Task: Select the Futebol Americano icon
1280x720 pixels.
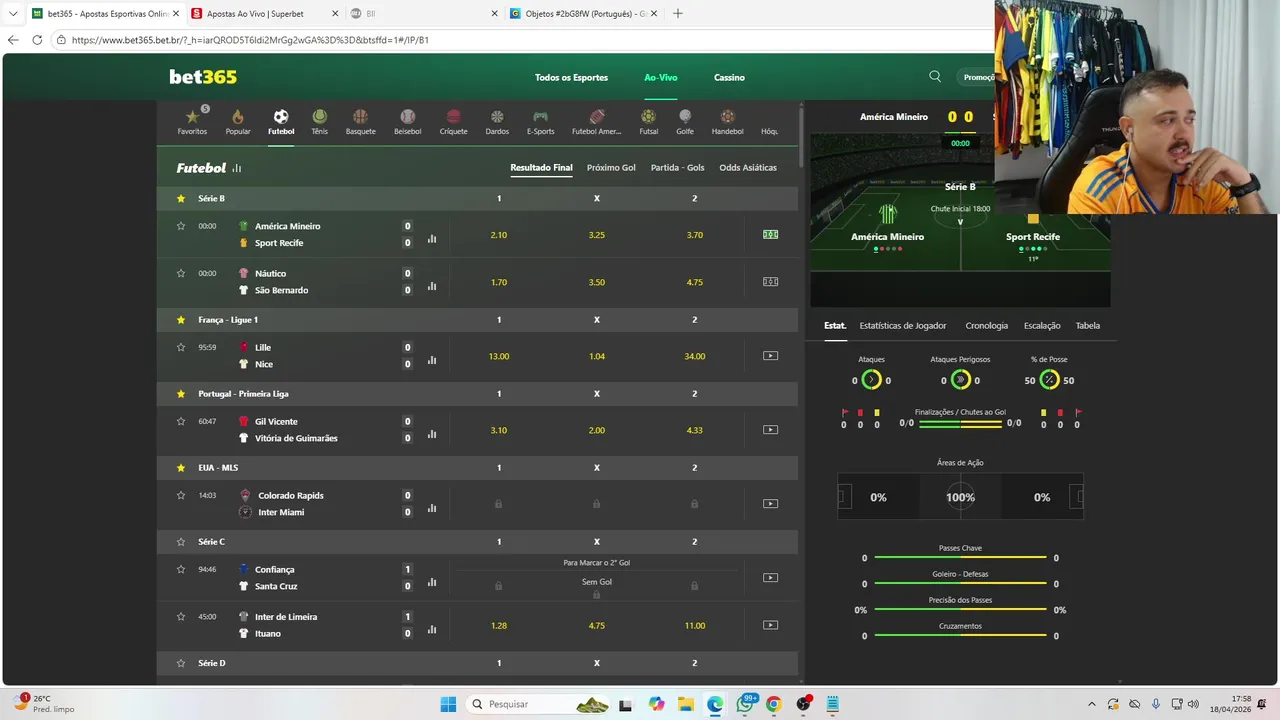Action: (596, 122)
